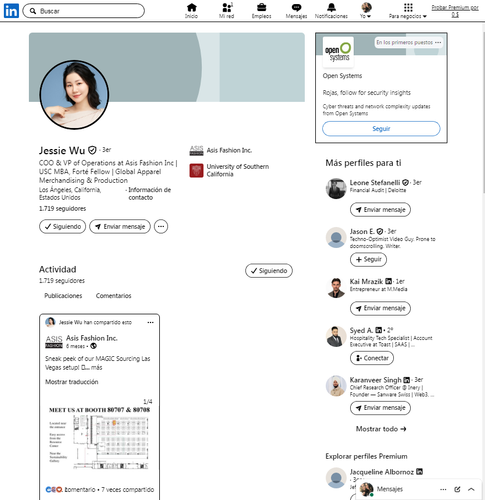Open Empleos jobs icon

[262, 11]
